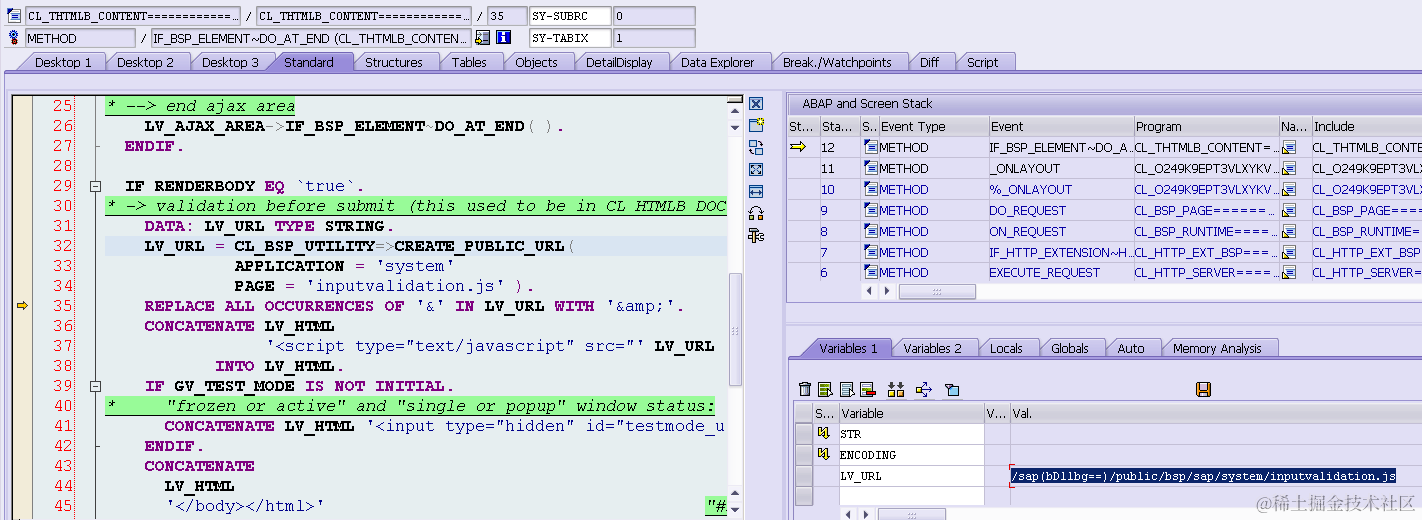
Task: Click line number 35 in the editor gutter
Action: (62, 306)
